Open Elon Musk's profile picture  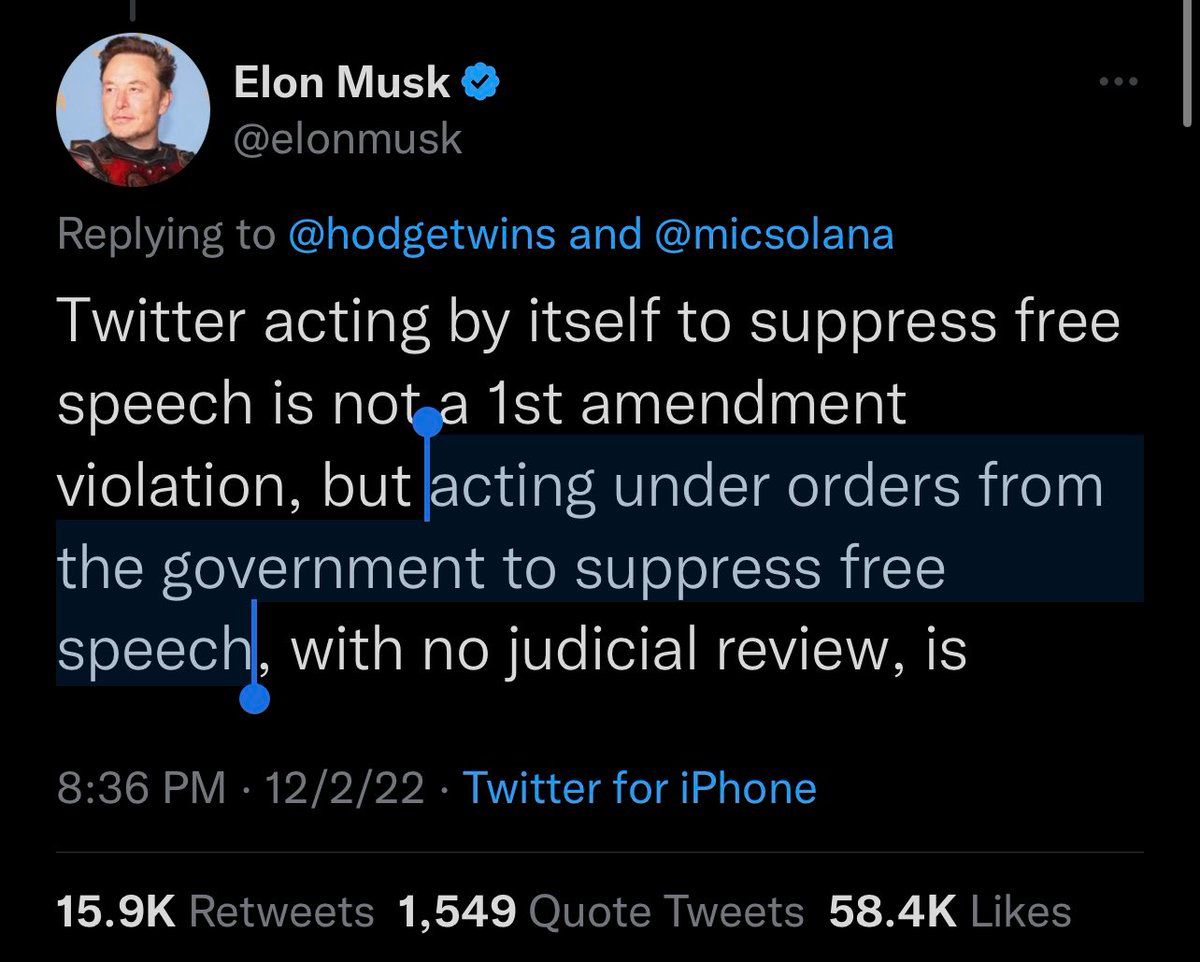pyautogui.click(x=133, y=118)
